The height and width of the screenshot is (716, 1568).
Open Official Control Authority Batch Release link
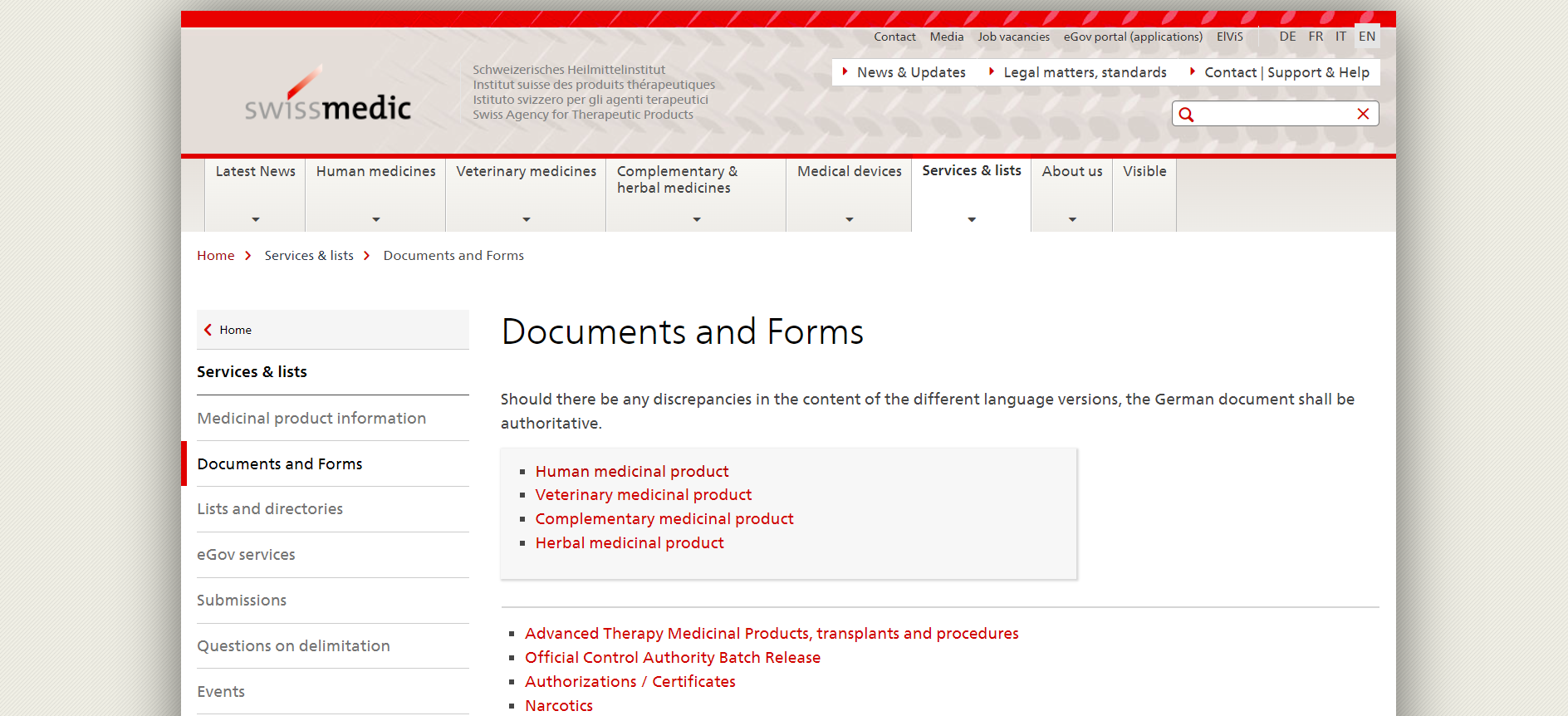(673, 658)
